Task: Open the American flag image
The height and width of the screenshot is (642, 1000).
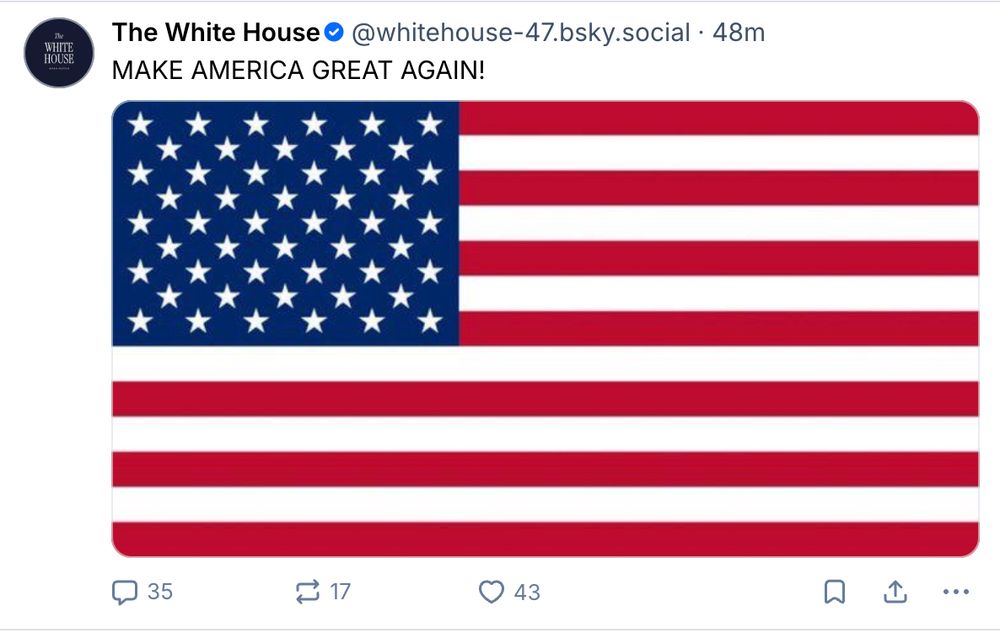Action: (545, 400)
